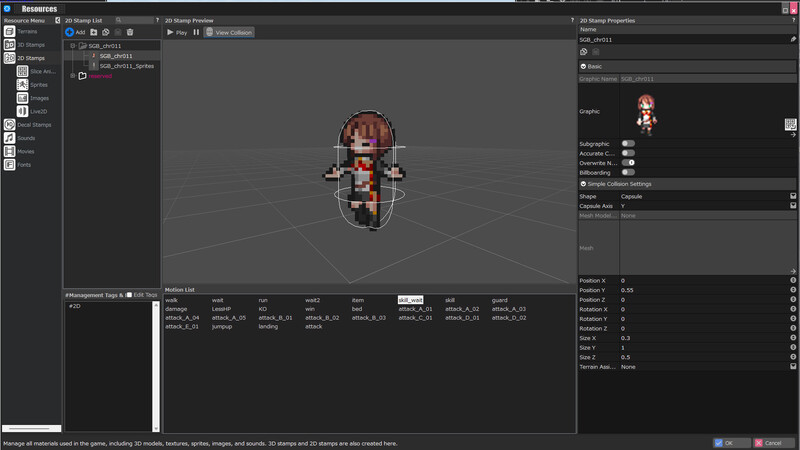Enable the Accurate Collision toggle
800x450 pixels.
point(628,153)
